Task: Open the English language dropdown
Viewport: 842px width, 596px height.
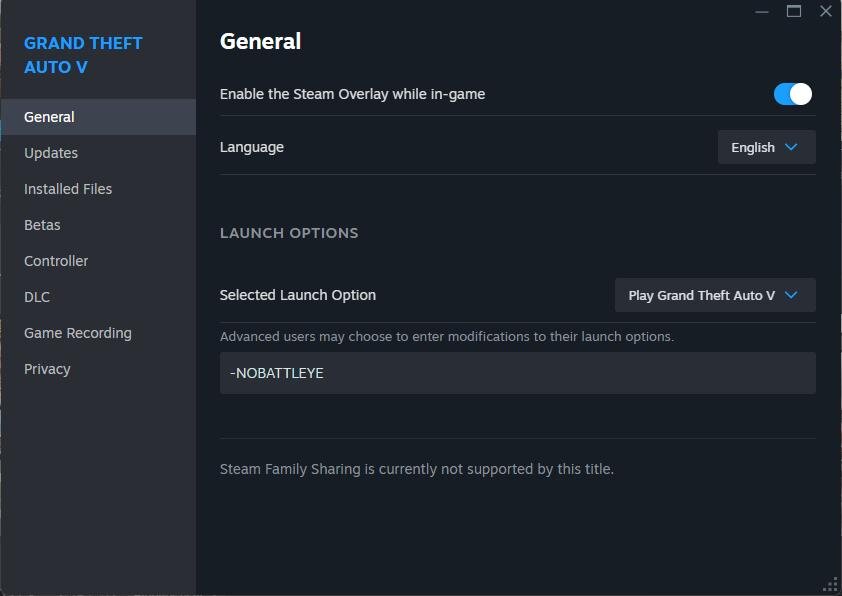Action: tap(766, 147)
